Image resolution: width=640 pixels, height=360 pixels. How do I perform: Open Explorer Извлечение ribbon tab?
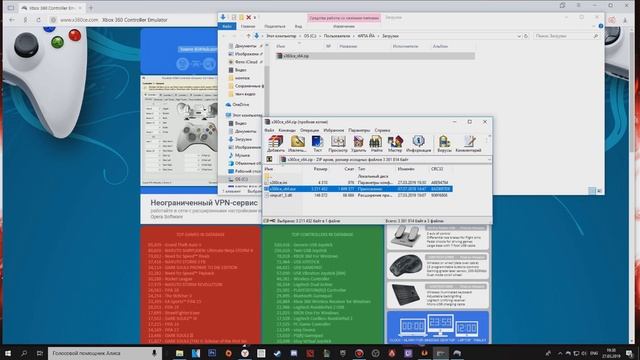(x=344, y=27)
